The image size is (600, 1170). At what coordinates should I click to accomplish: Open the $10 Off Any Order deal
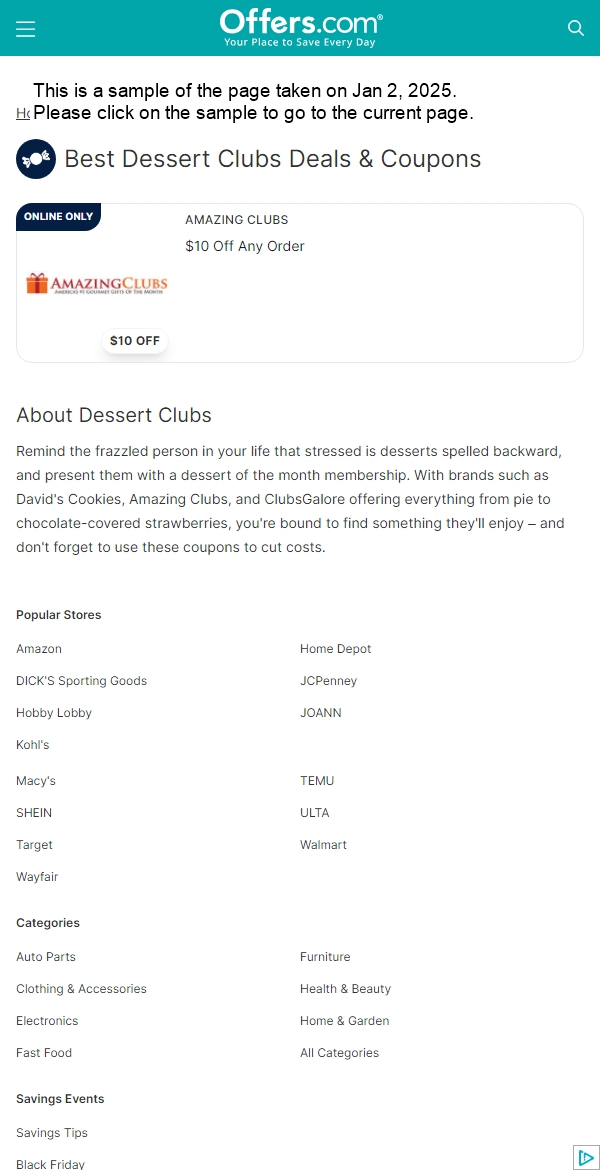245,246
